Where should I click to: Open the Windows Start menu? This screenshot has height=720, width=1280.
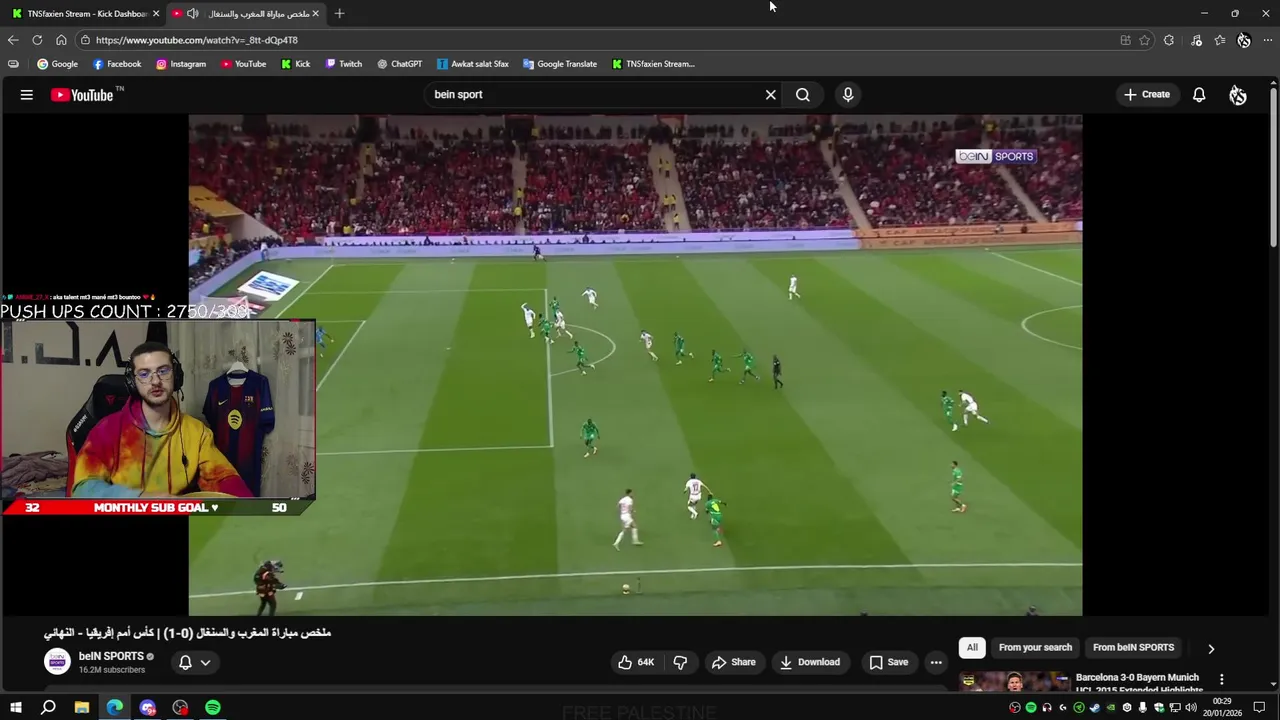[x=15, y=708]
